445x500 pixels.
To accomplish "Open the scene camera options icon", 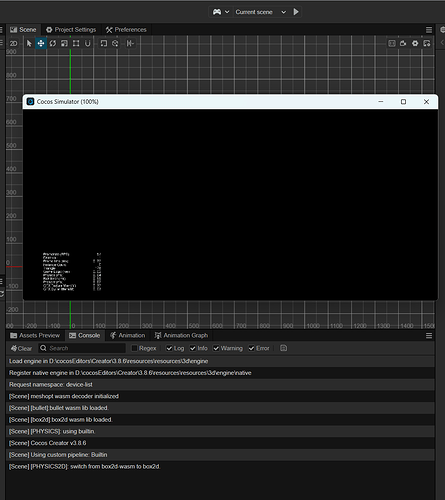I will point(403,43).
